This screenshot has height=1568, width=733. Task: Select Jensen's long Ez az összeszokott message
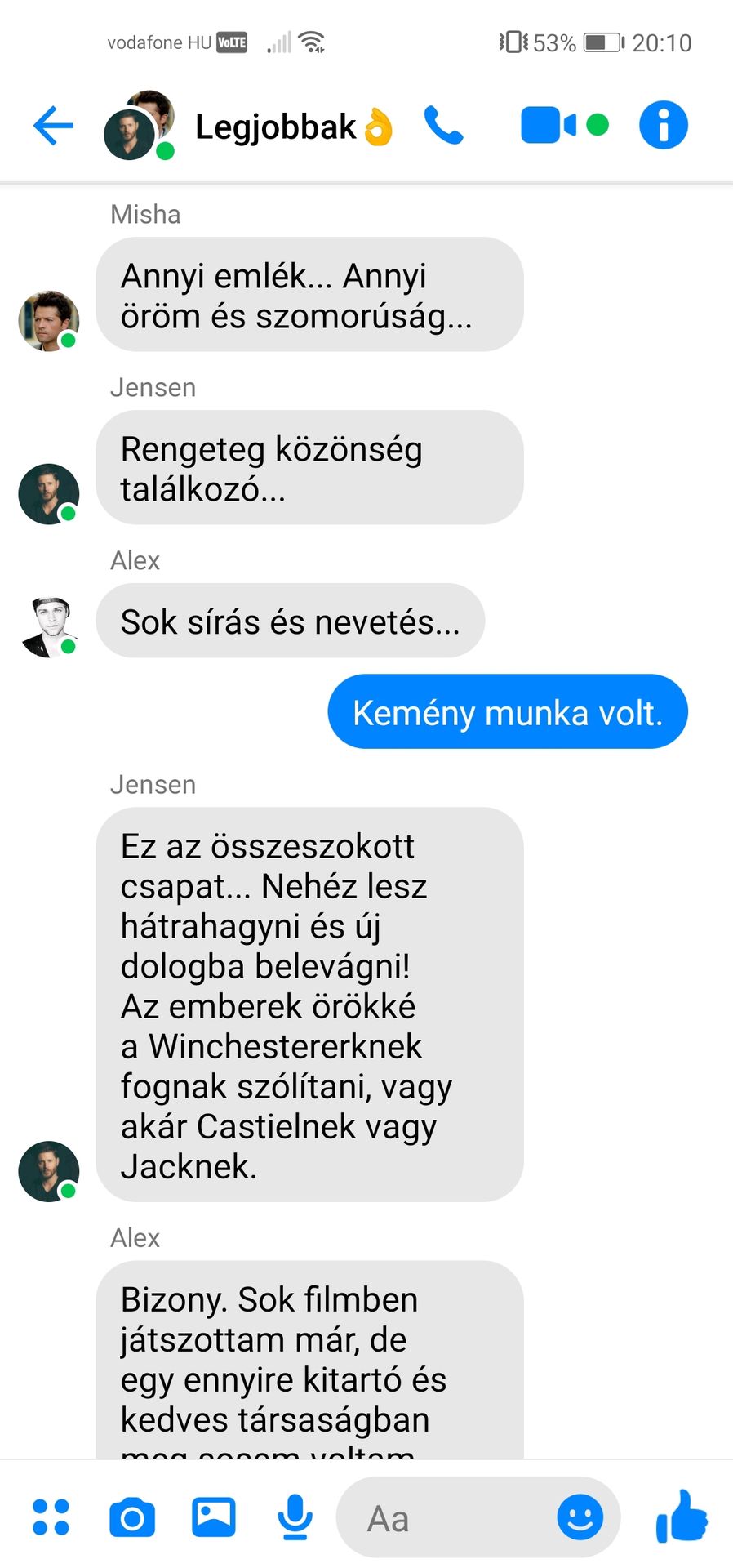point(309,1004)
